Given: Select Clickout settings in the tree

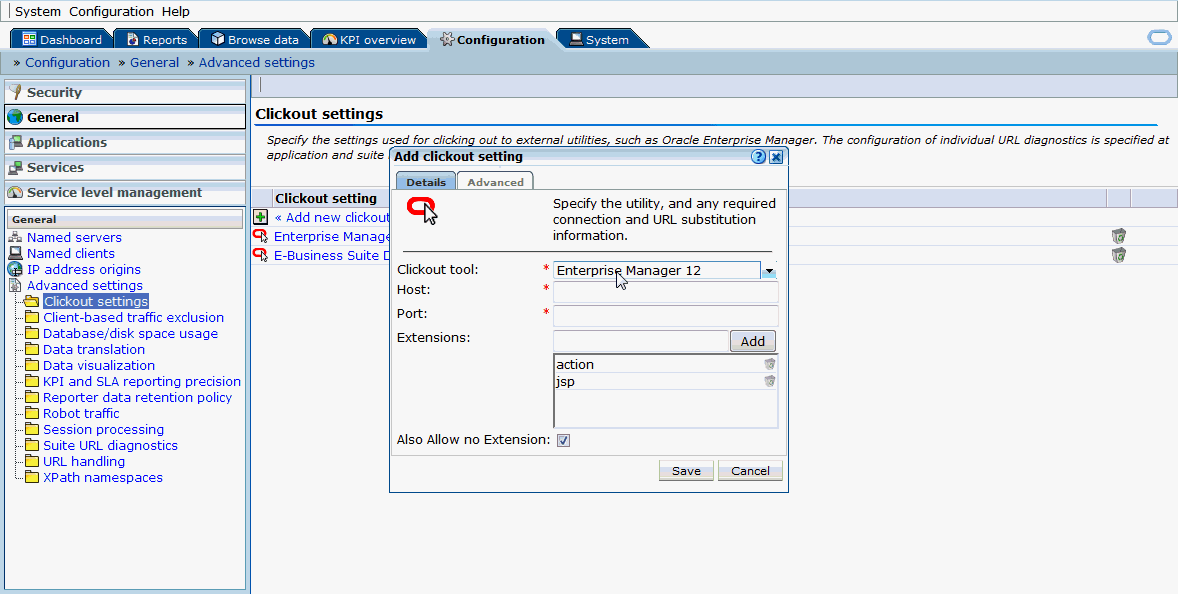Looking at the screenshot, I should (95, 301).
